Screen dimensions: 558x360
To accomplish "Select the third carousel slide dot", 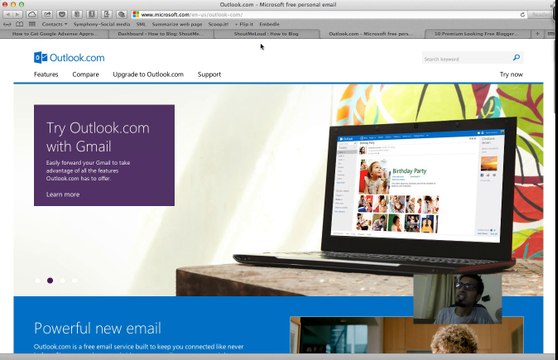I will (63, 280).
